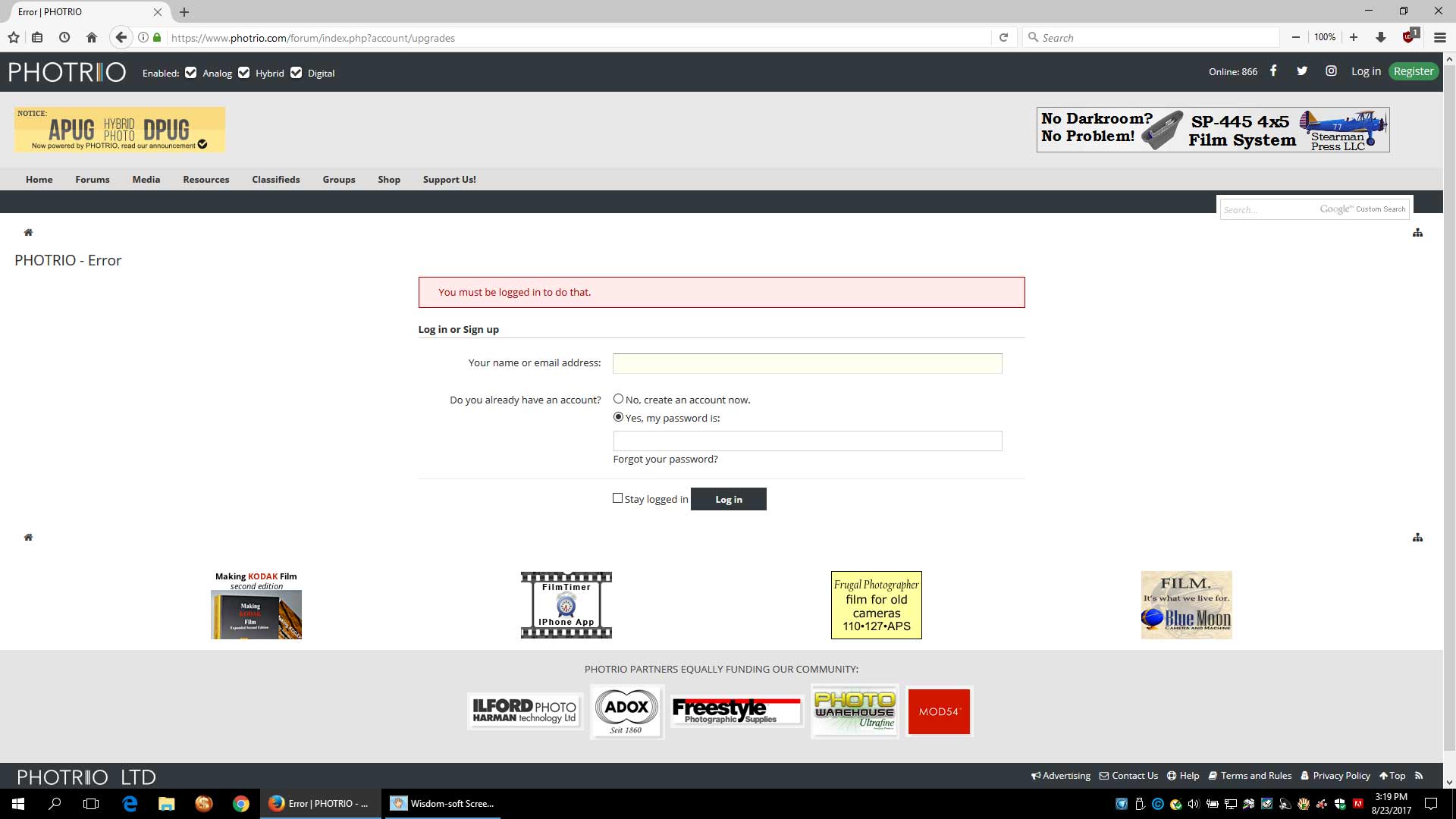The width and height of the screenshot is (1456, 819).
Task: Open Firefox hamburger menu icon
Action: [1439, 37]
